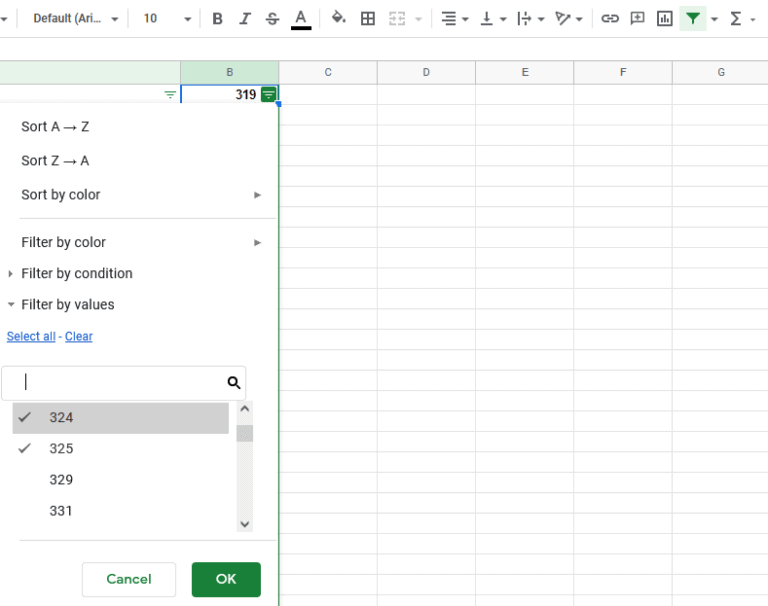The height and width of the screenshot is (606, 768).
Task: Apply strikethrough to text
Action: [x=273, y=19]
